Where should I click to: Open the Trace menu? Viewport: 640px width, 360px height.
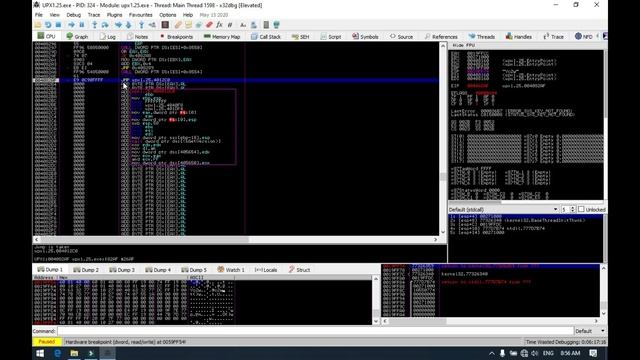pyautogui.click(x=94, y=15)
